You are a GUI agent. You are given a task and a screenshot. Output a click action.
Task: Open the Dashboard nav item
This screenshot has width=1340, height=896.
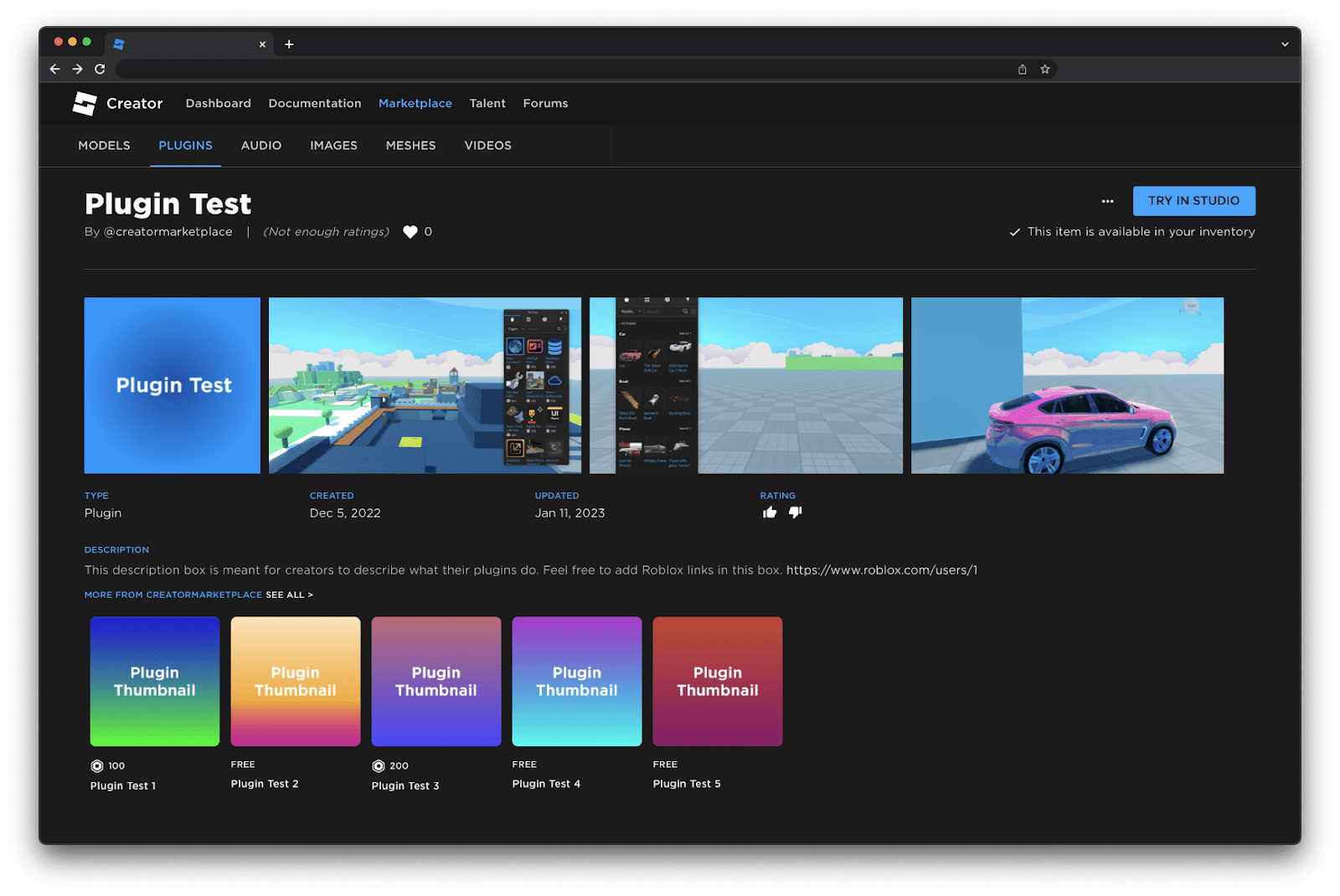[x=219, y=103]
